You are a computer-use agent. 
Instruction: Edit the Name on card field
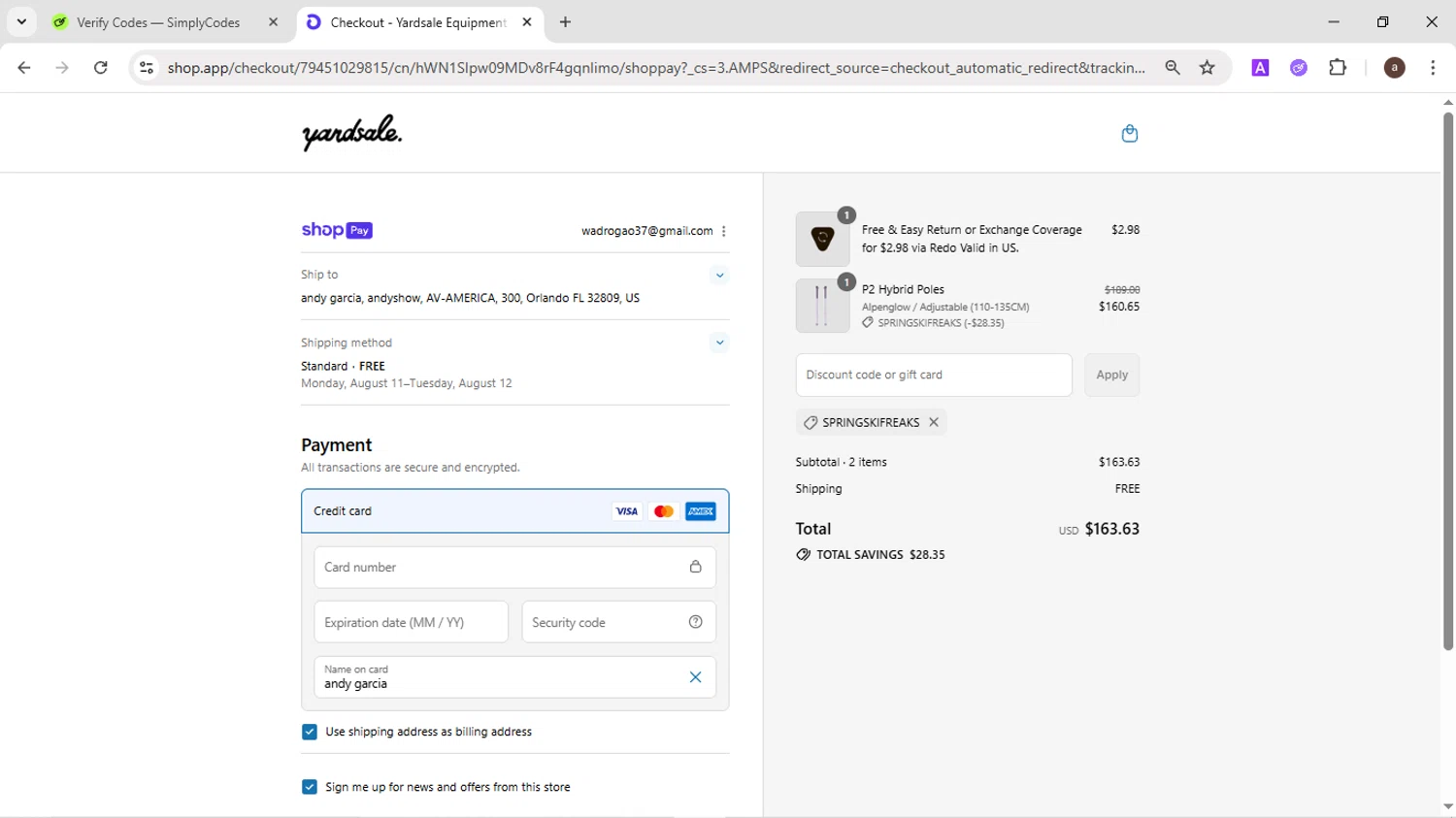514,677
